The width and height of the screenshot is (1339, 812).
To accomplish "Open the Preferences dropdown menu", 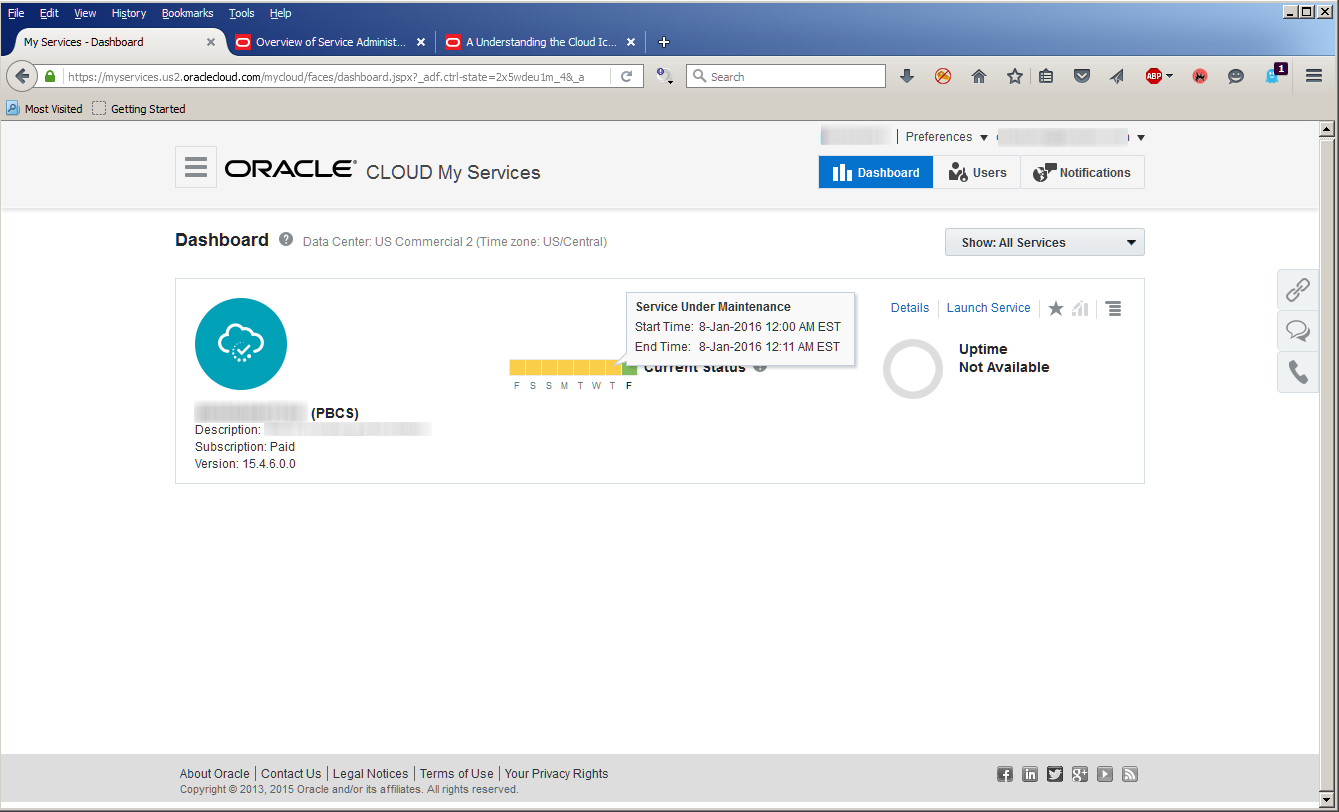I will pos(946,137).
